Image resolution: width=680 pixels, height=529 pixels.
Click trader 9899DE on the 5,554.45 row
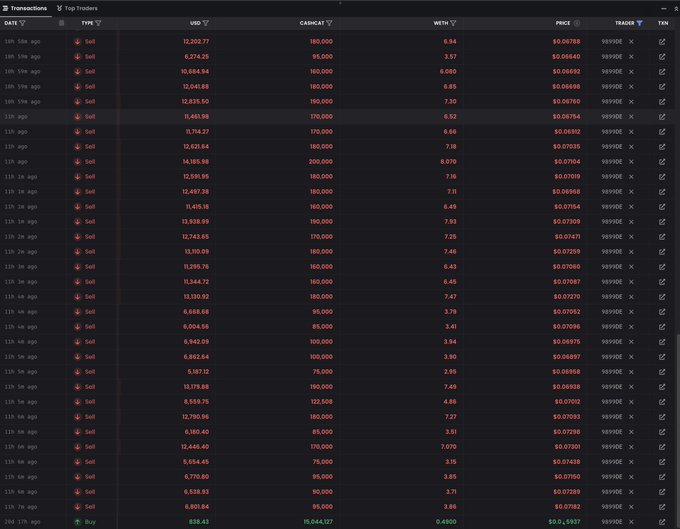pos(611,462)
